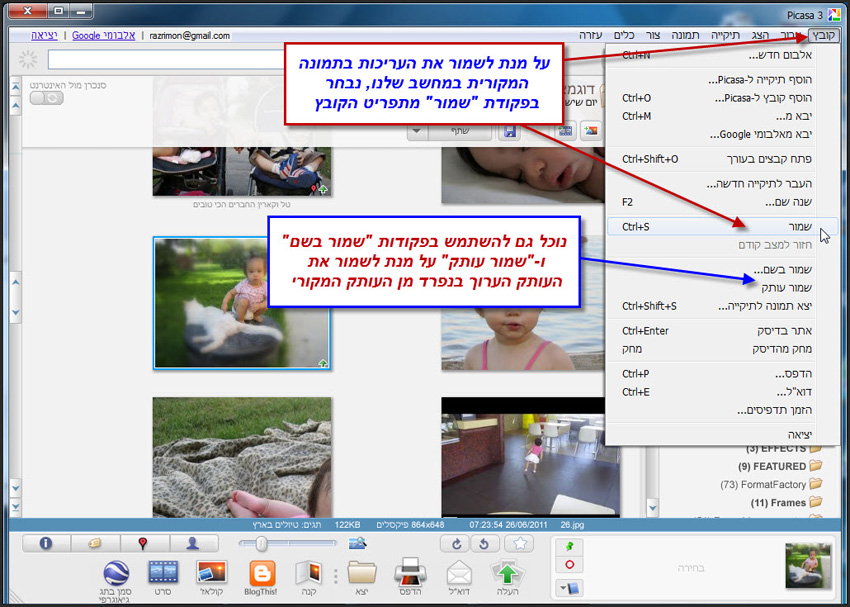Open the שתף (Share) dropdown arrow
850x607 pixels.
pyautogui.click(x=416, y=131)
